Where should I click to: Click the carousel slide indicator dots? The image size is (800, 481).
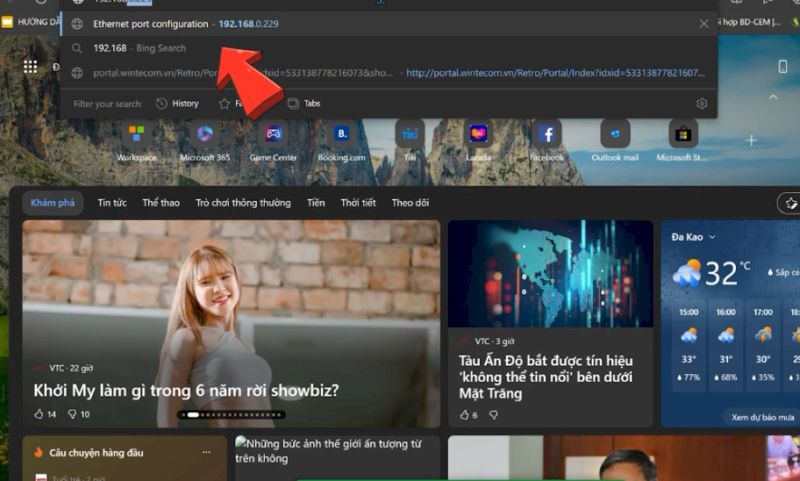click(231, 415)
